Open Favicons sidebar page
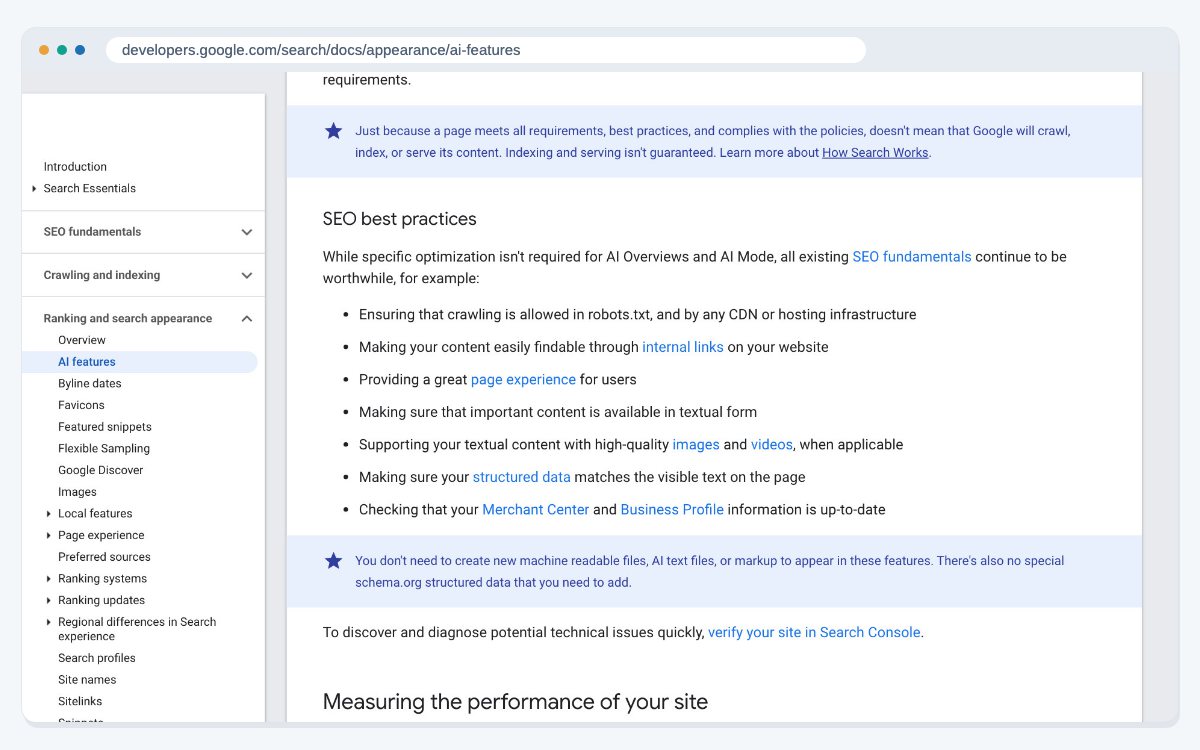Viewport: 1200px width, 750px height. tap(81, 405)
